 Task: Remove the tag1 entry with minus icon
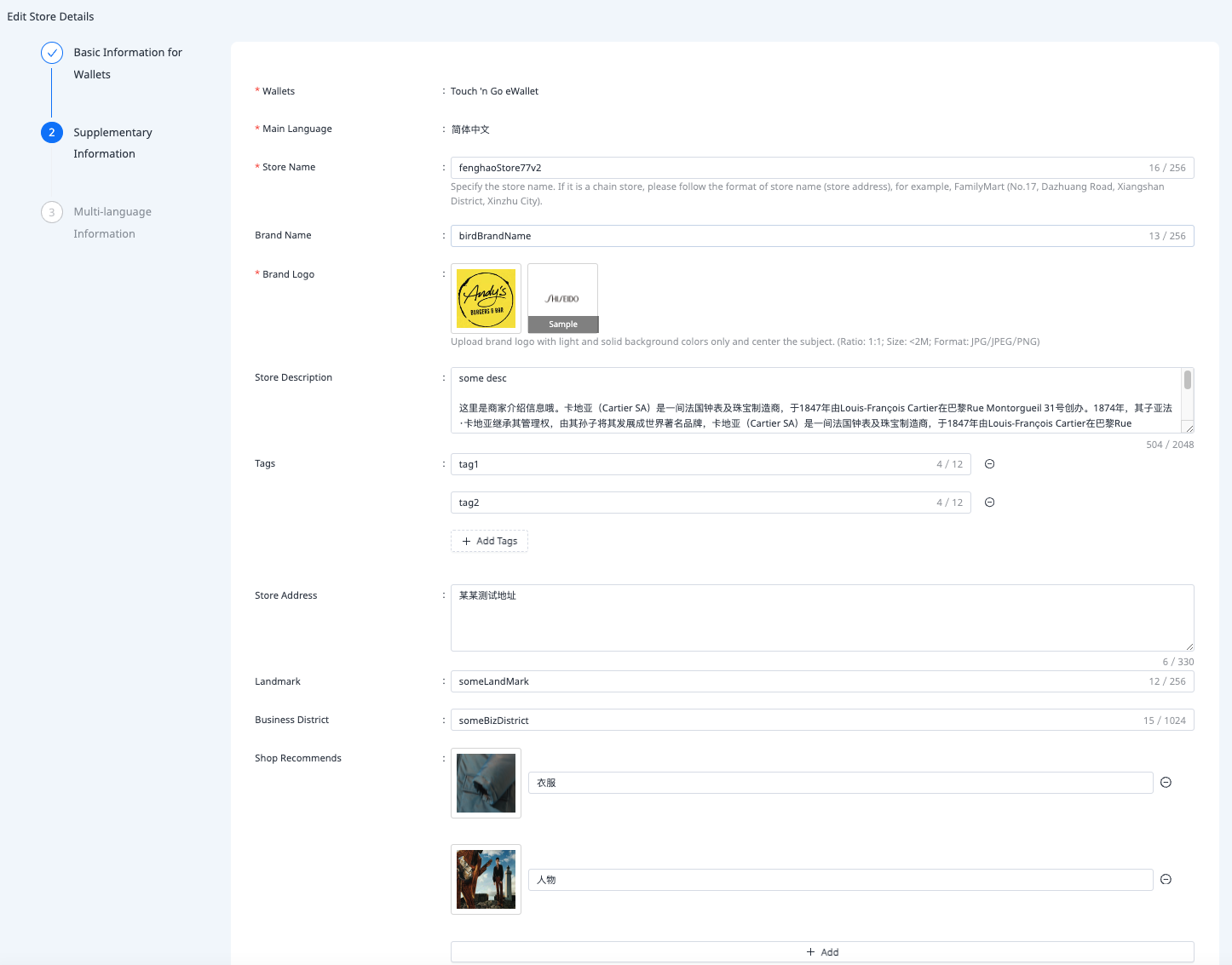(989, 464)
